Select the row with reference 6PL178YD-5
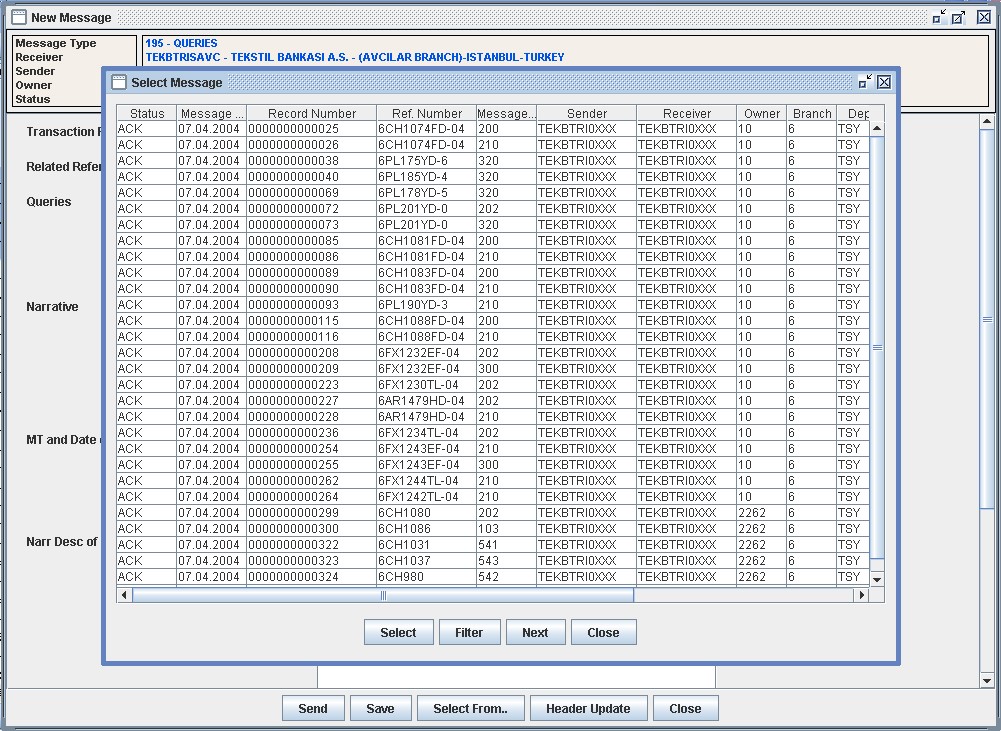The image size is (1001, 731). tap(493, 193)
